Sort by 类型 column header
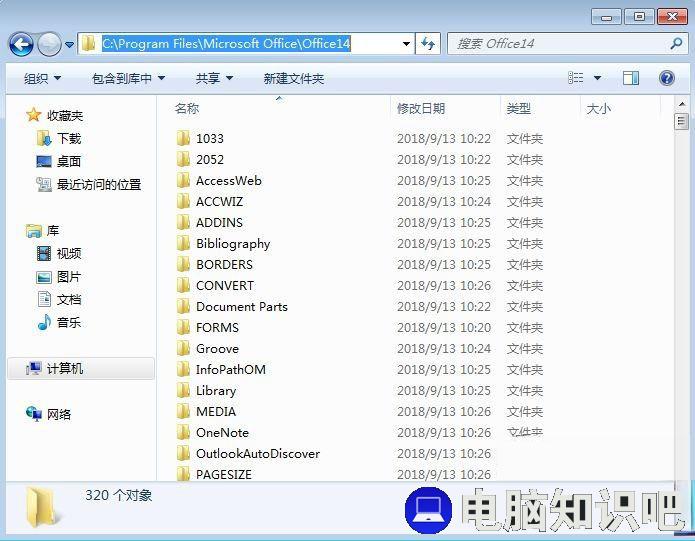The height and width of the screenshot is (541, 695). [519, 109]
